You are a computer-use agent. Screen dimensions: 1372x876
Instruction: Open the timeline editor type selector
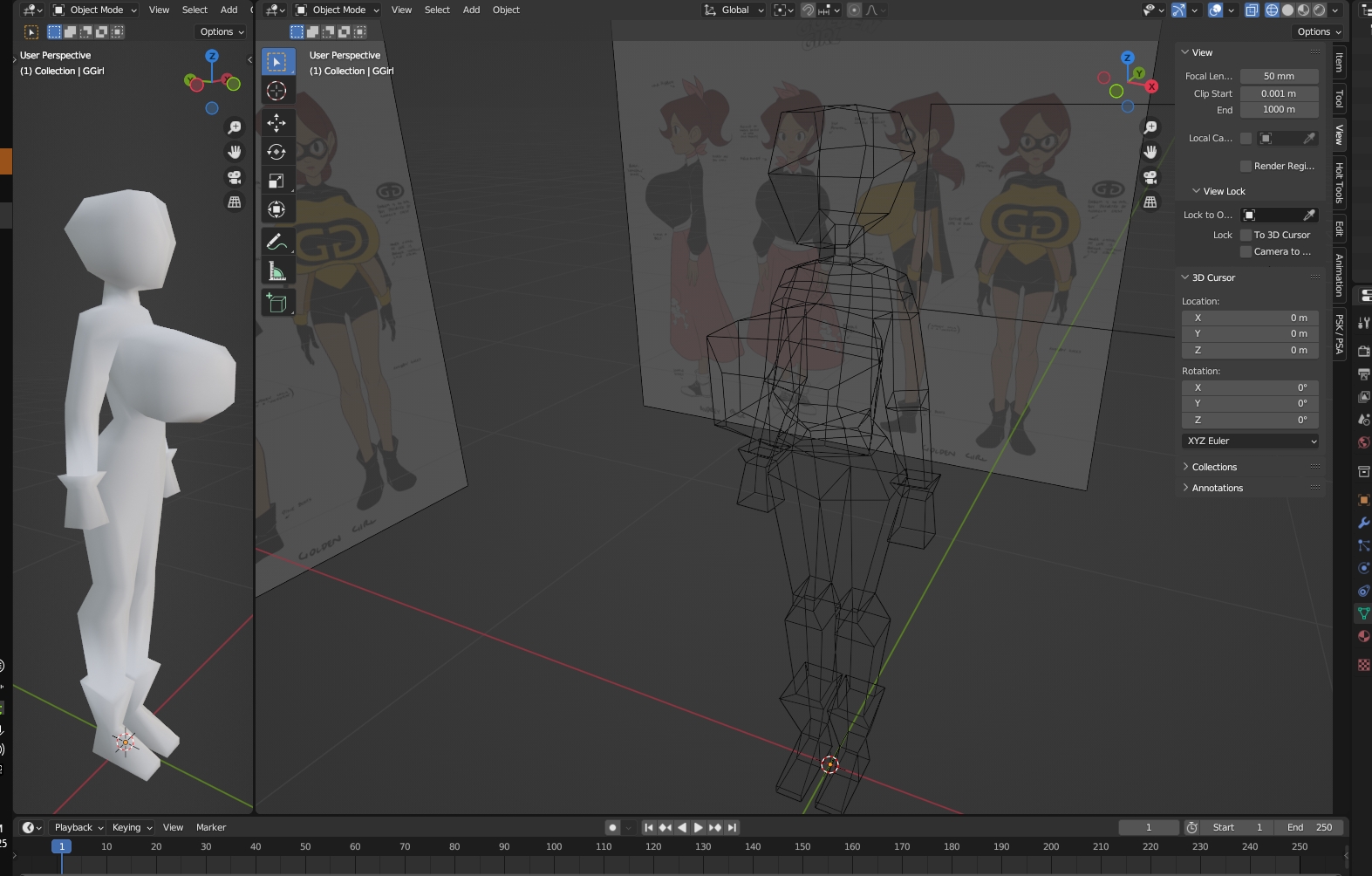31,827
